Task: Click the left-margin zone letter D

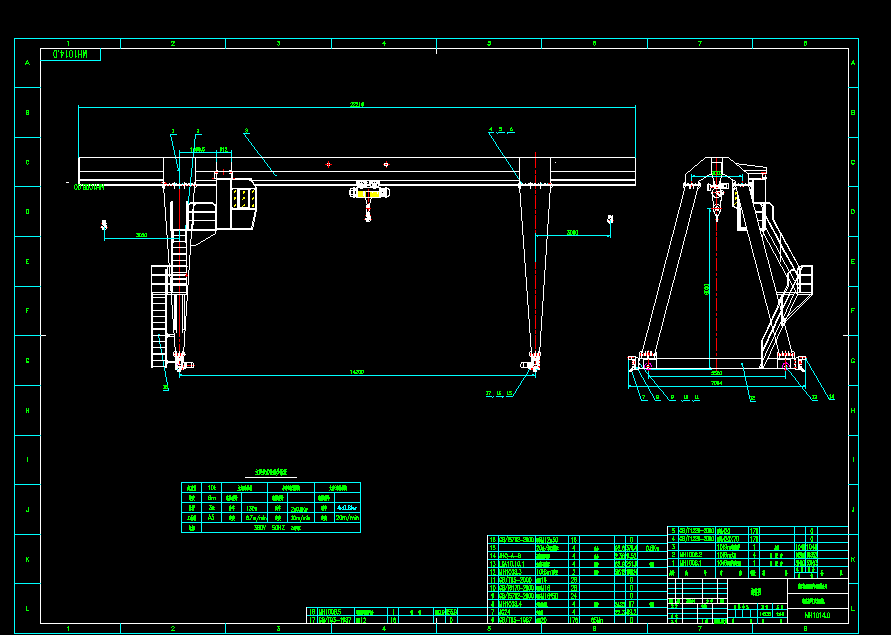Action: click(x=27, y=211)
